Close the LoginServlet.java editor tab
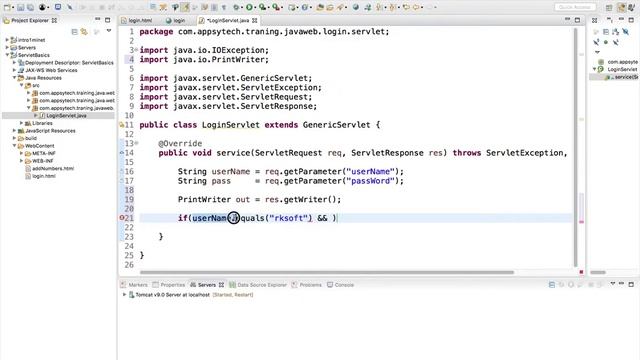The image size is (640, 360). tap(255, 20)
